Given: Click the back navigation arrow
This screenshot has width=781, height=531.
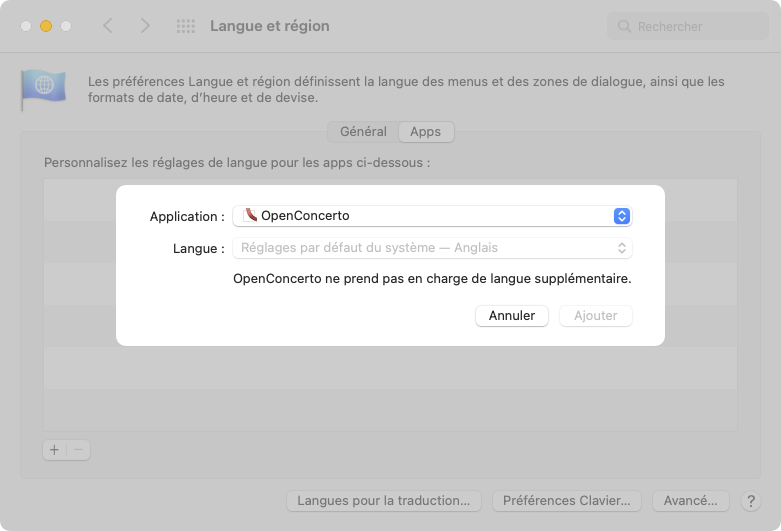Looking at the screenshot, I should tap(108, 25).
